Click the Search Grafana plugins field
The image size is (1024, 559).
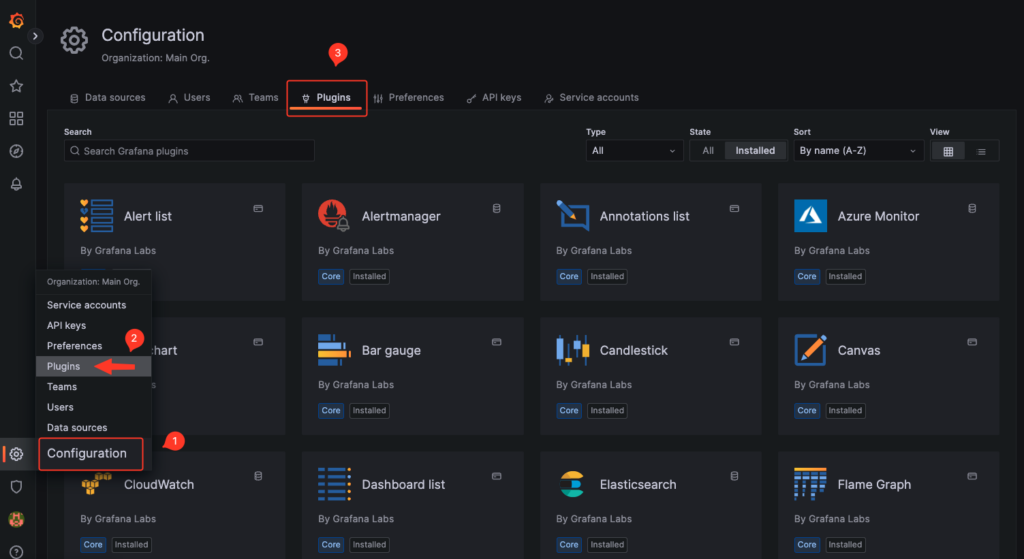[x=189, y=151]
